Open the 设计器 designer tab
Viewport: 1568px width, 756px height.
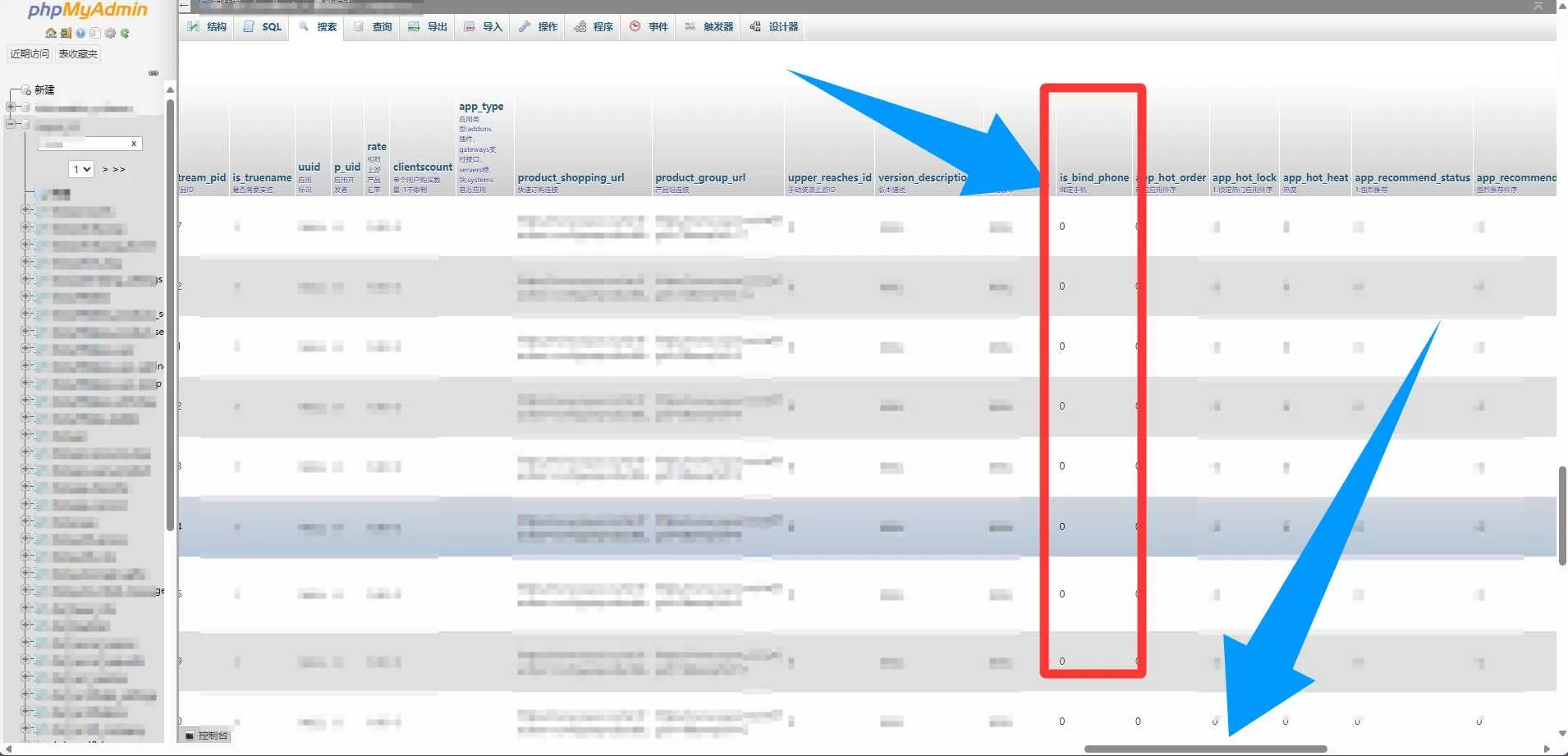[774, 26]
